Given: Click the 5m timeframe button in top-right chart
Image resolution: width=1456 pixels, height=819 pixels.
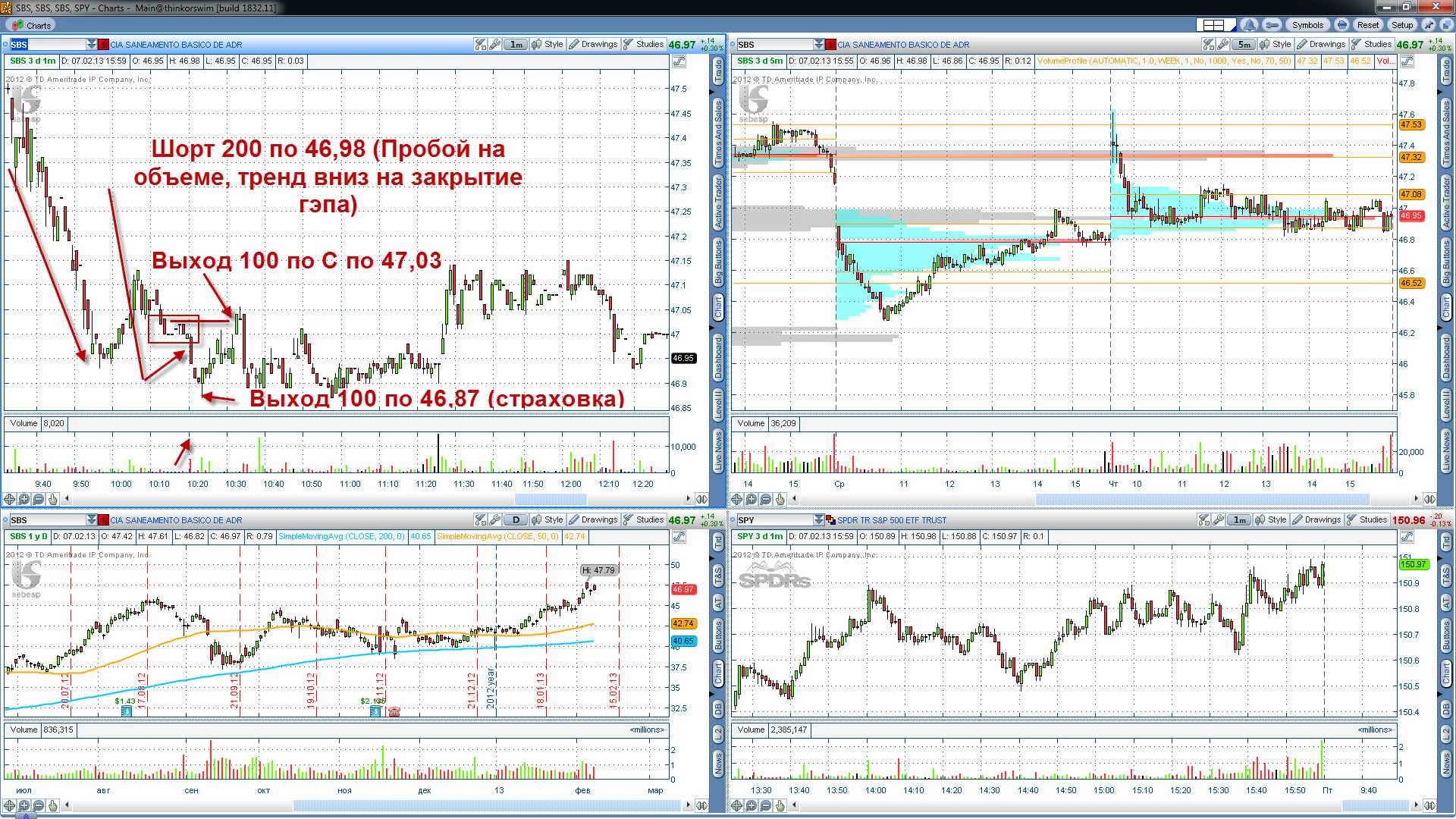Looking at the screenshot, I should click(1244, 45).
